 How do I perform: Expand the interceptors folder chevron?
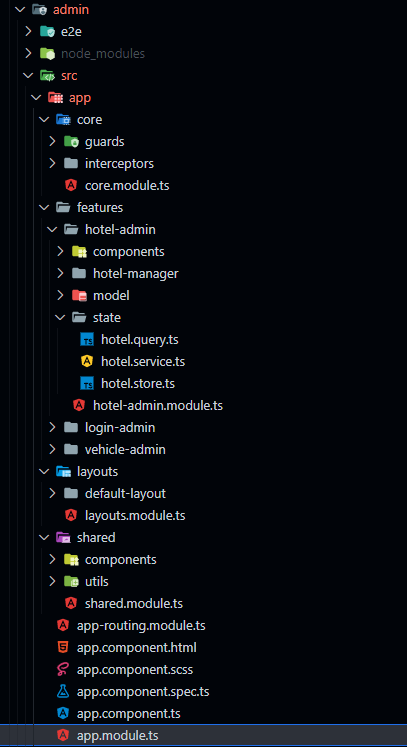click(52, 163)
